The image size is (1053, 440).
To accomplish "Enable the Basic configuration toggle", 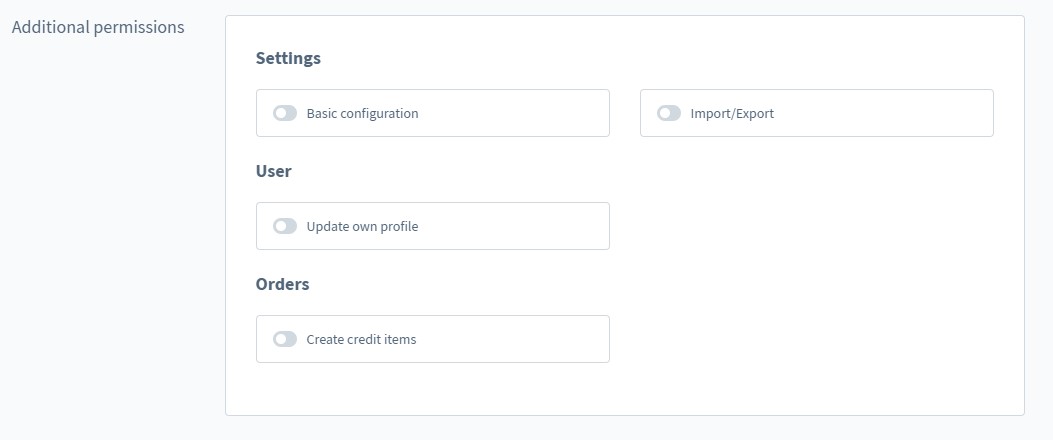I will [285, 113].
